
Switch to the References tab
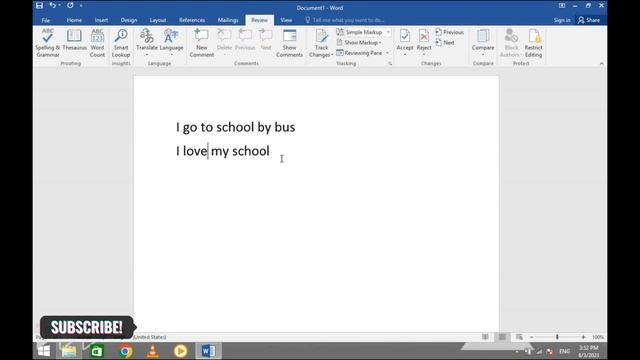pos(192,20)
